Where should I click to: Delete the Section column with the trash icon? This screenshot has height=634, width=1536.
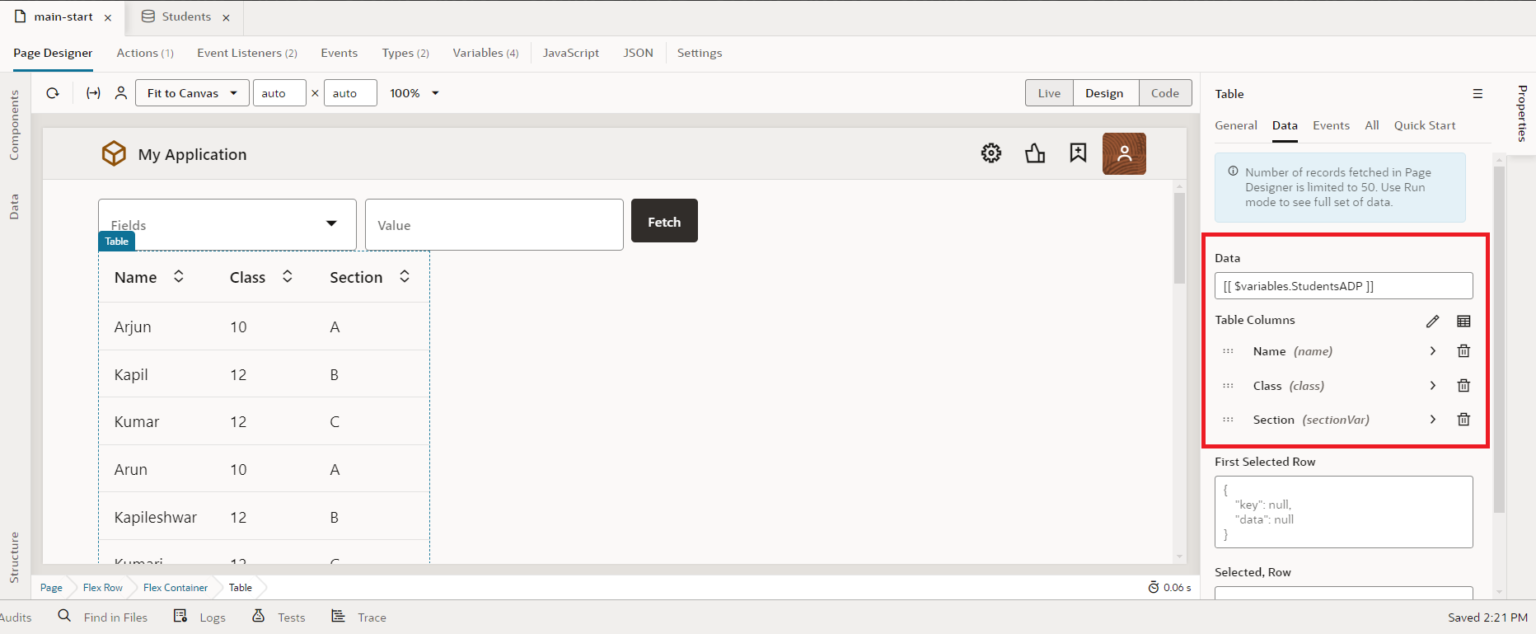tap(1463, 419)
